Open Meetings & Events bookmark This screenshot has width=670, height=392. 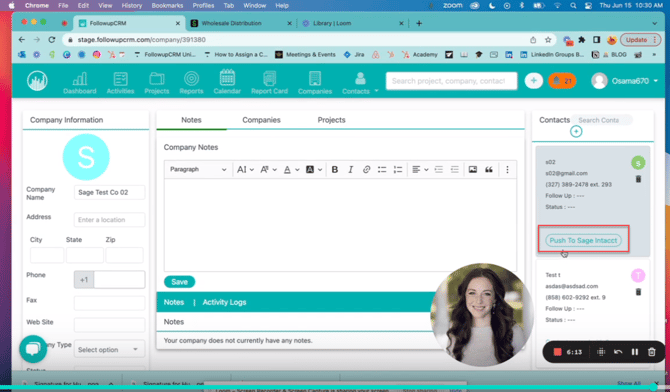[x=306, y=55]
